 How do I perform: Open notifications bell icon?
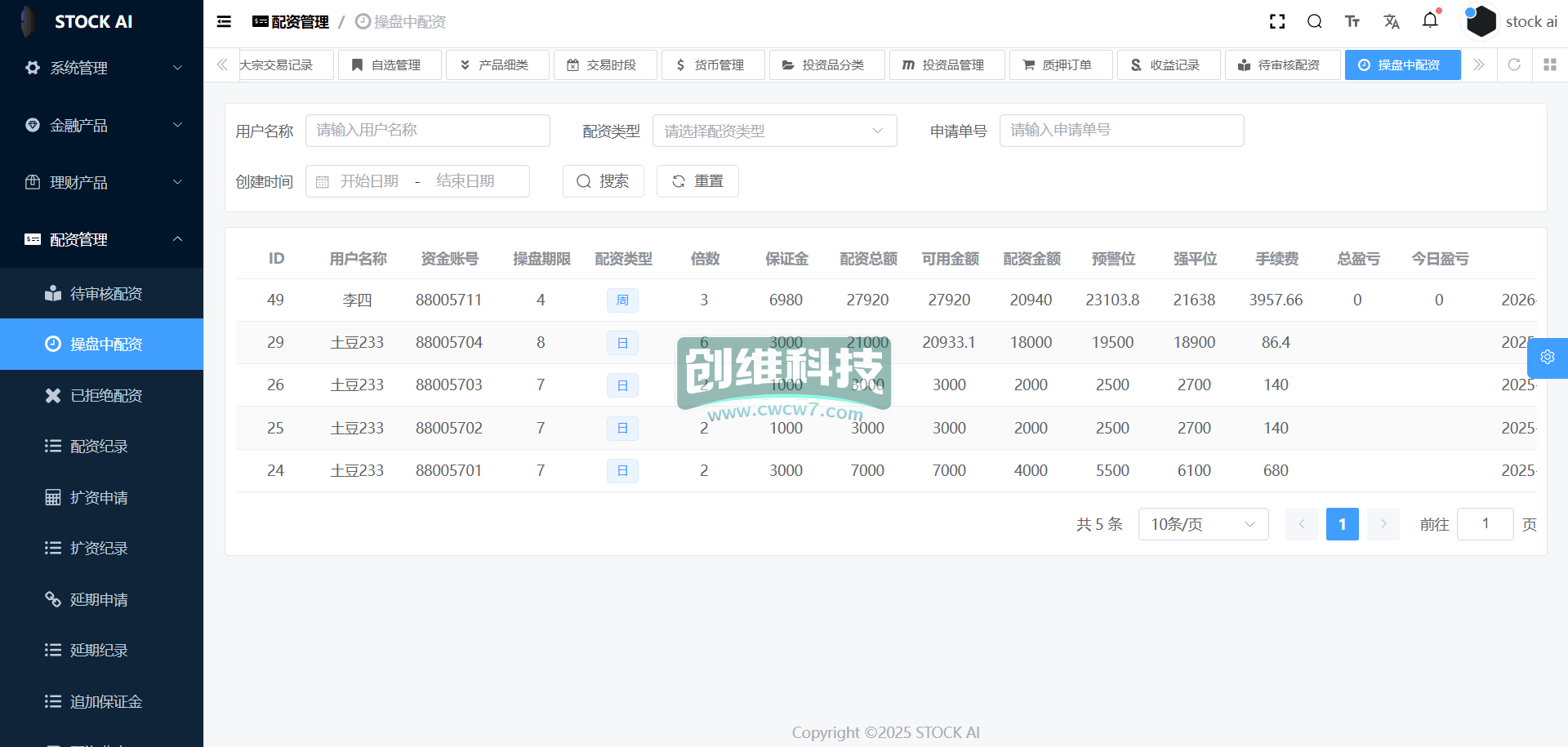[x=1430, y=20]
